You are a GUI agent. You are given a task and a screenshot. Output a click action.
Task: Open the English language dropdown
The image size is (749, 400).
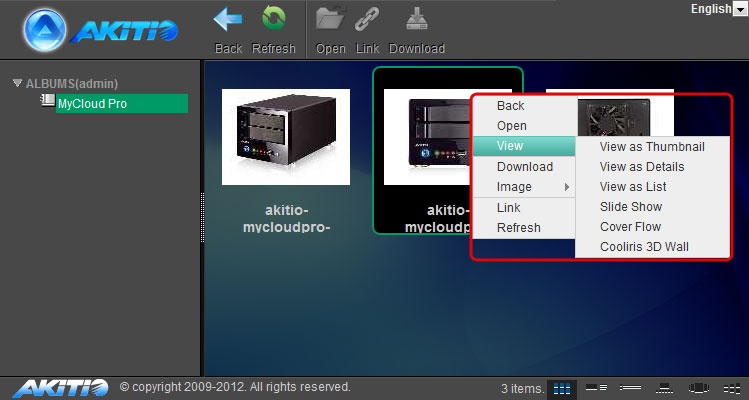tap(718, 9)
